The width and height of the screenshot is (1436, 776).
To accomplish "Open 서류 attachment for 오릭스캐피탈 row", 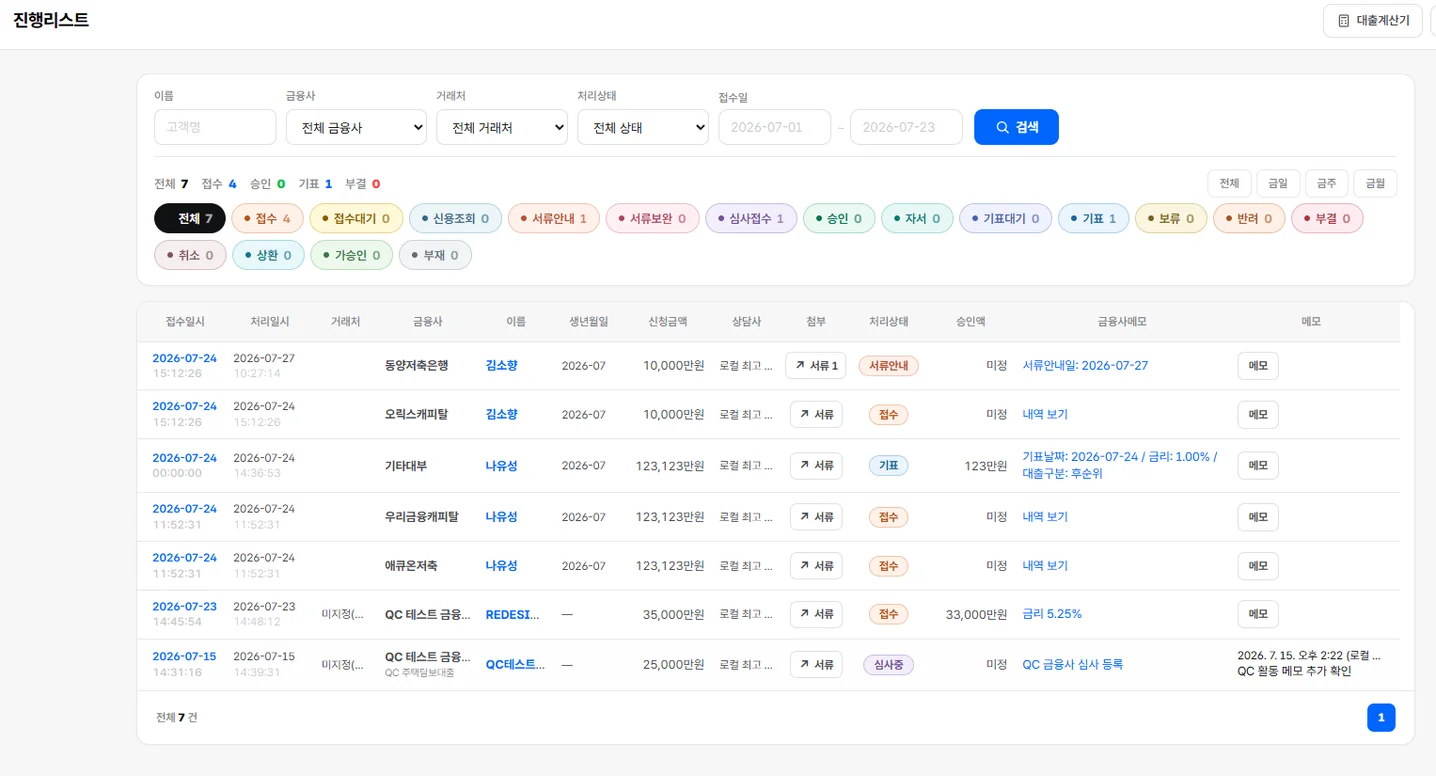I will click(x=816, y=414).
